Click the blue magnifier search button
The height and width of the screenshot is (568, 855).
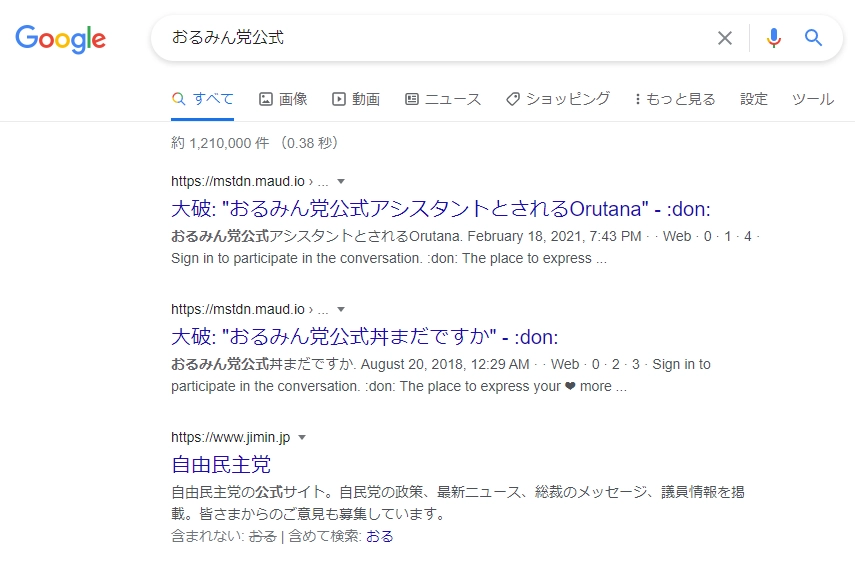(814, 38)
